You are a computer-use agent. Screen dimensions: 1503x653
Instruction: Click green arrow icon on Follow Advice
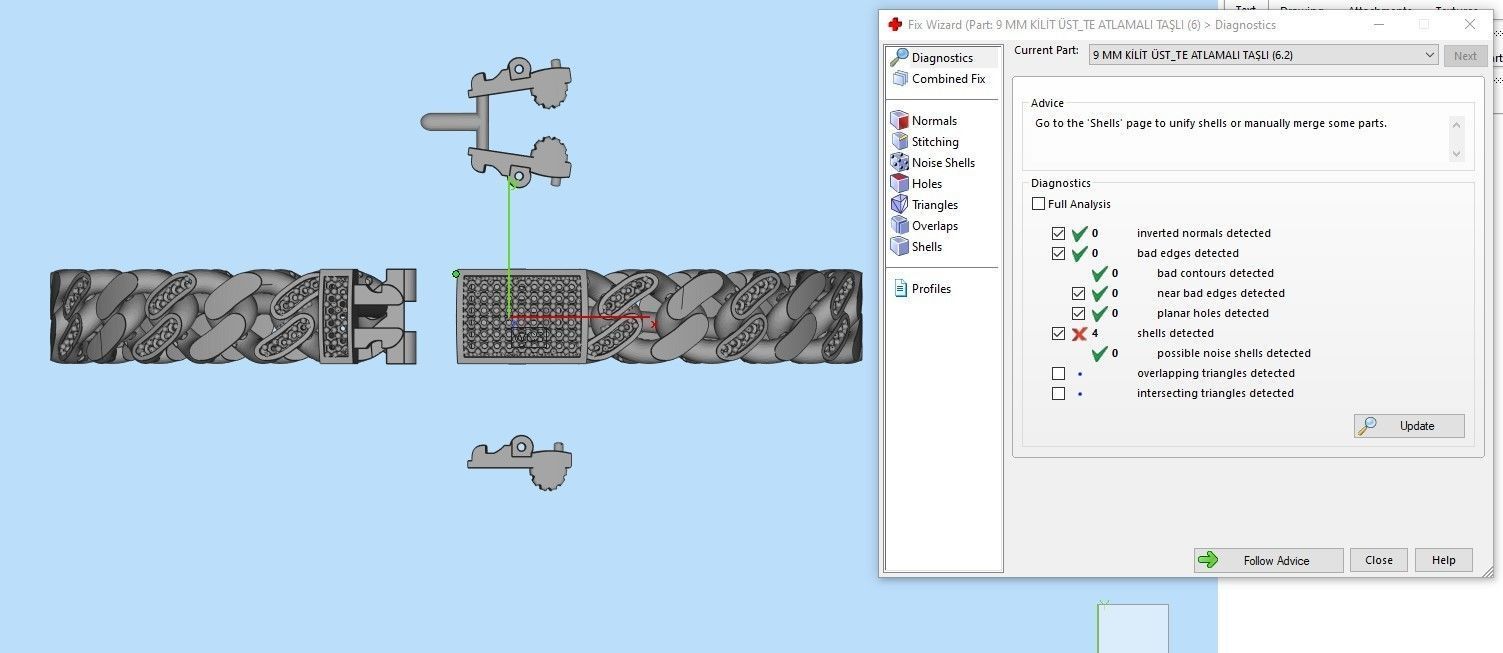(1208, 561)
